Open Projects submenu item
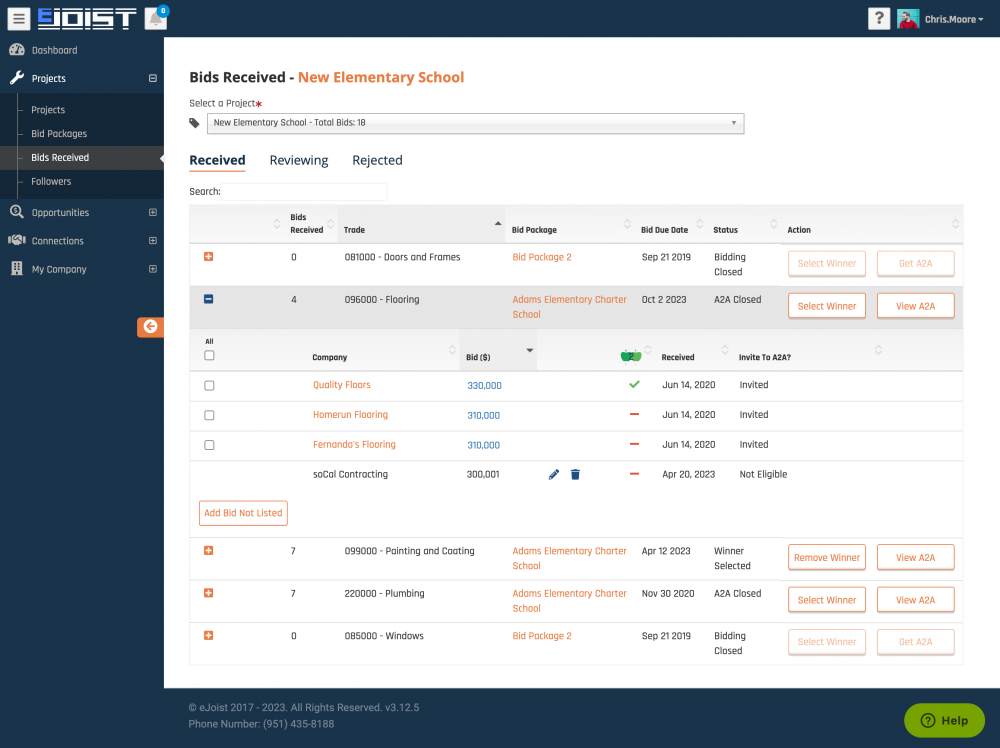Viewport: 1000px width, 748px height. 48,110
